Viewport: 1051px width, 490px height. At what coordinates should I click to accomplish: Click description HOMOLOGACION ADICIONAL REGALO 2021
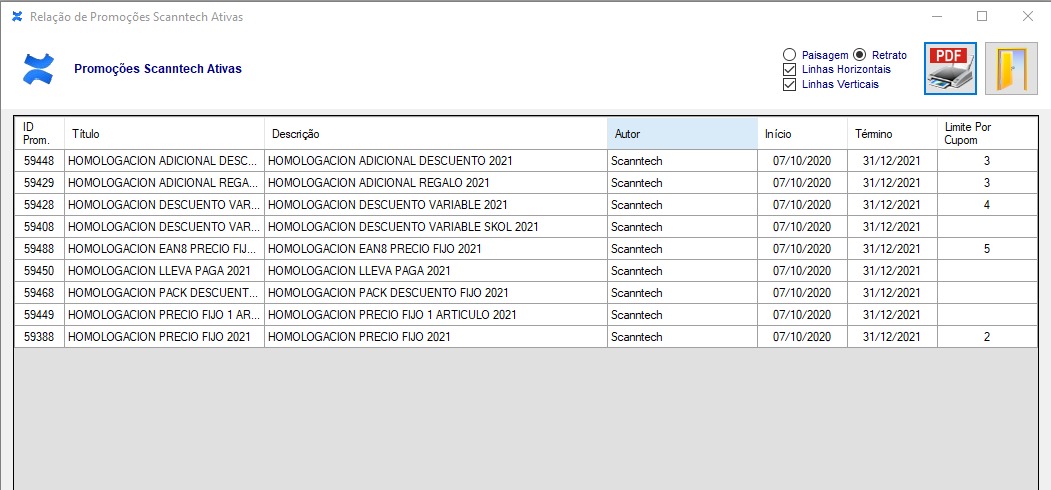coord(436,183)
